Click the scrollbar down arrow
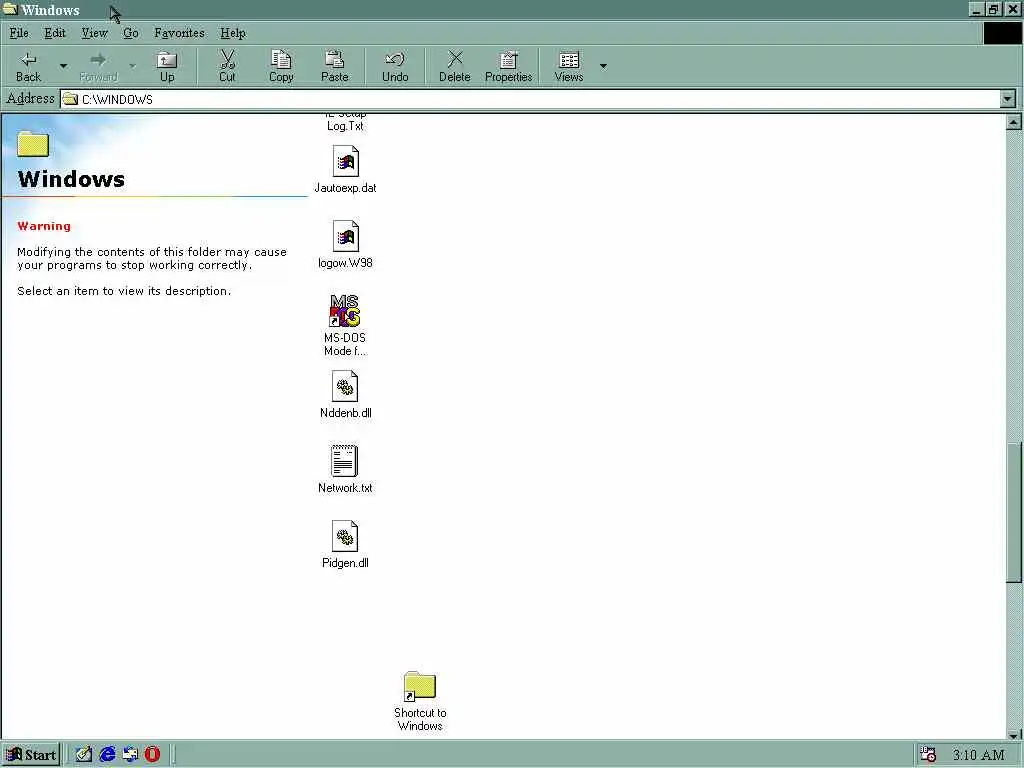 1014,734
